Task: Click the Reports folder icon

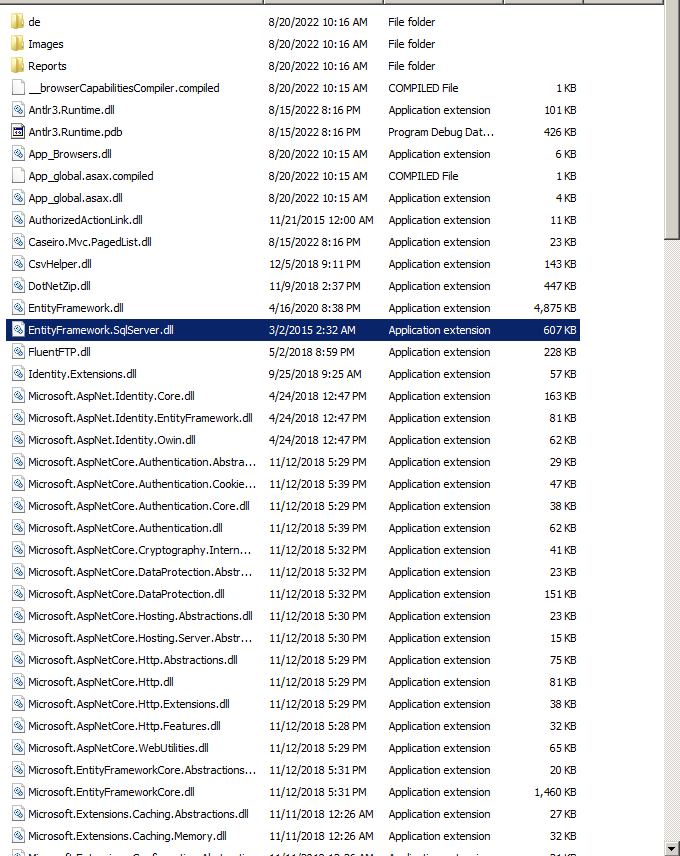Action: coord(18,66)
